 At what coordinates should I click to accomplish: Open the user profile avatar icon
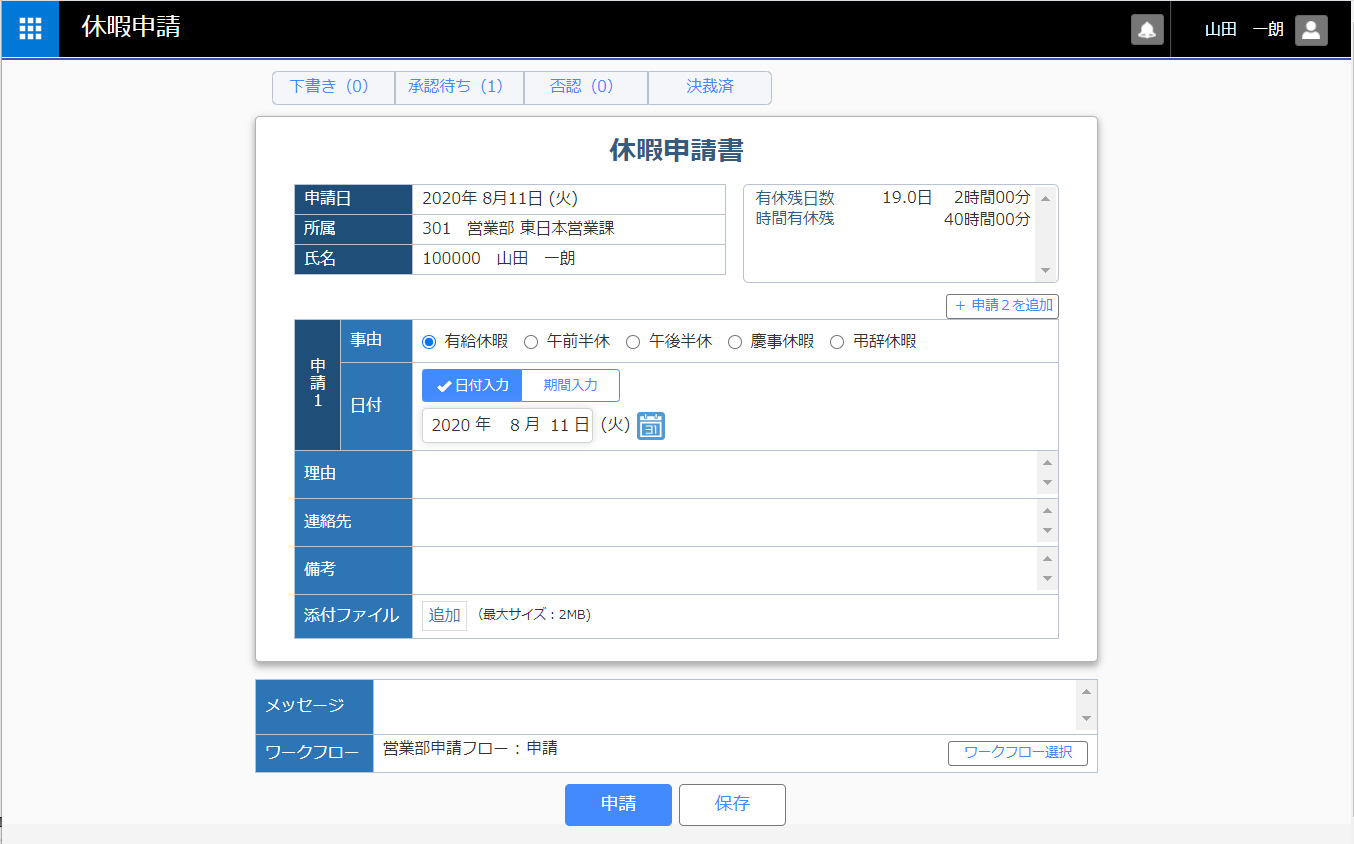[x=1311, y=30]
